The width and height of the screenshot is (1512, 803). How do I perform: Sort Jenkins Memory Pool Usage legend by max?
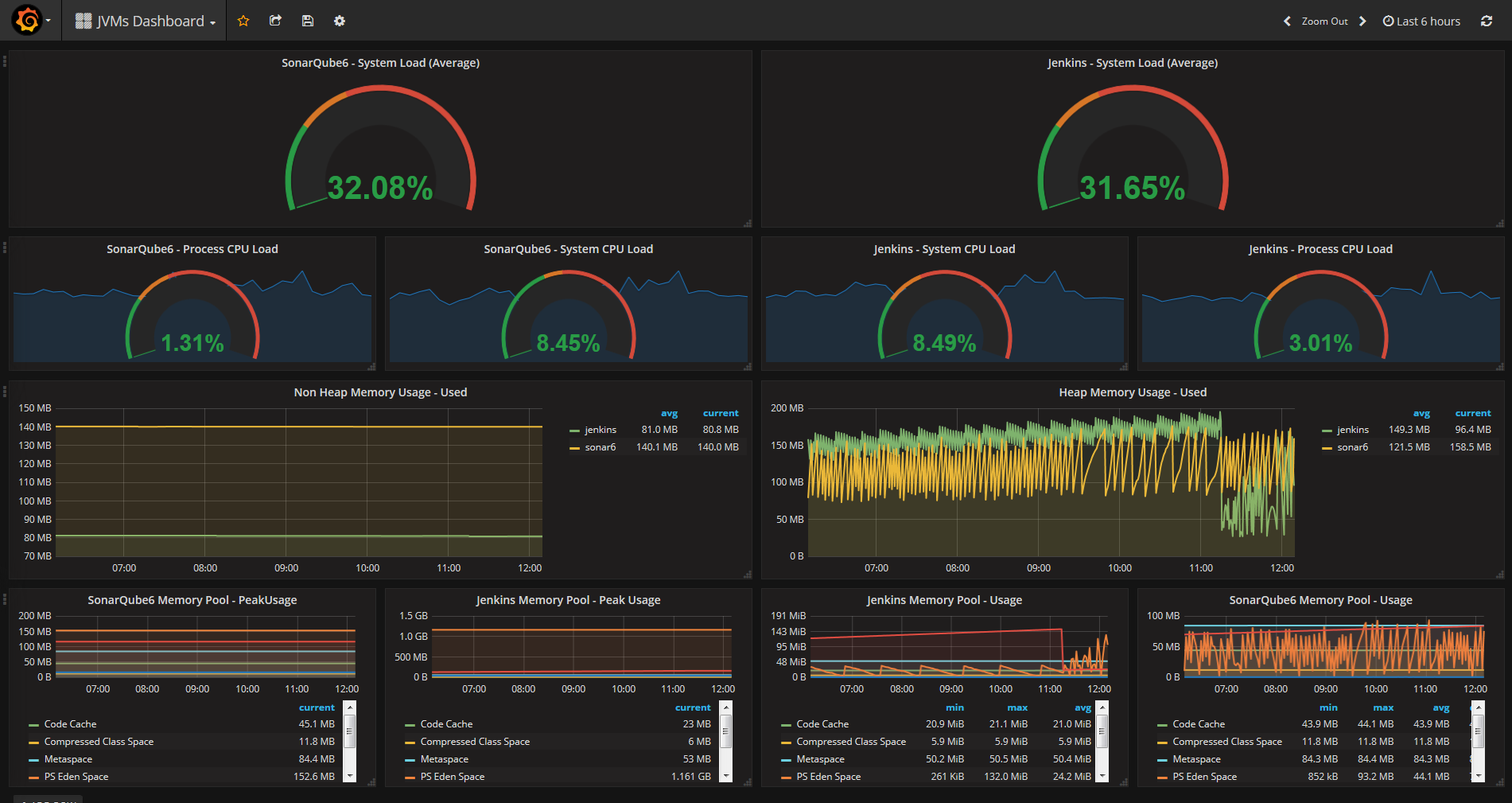point(1017,707)
